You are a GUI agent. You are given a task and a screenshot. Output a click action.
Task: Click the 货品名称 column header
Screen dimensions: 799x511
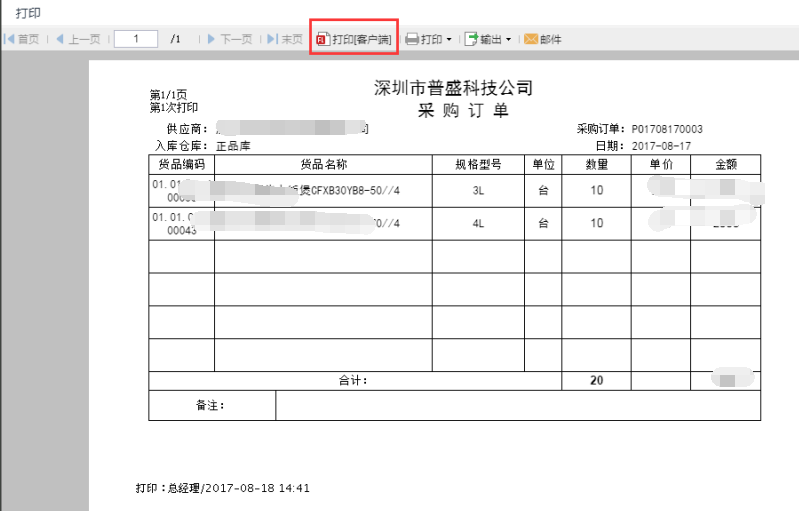pyautogui.click(x=323, y=164)
